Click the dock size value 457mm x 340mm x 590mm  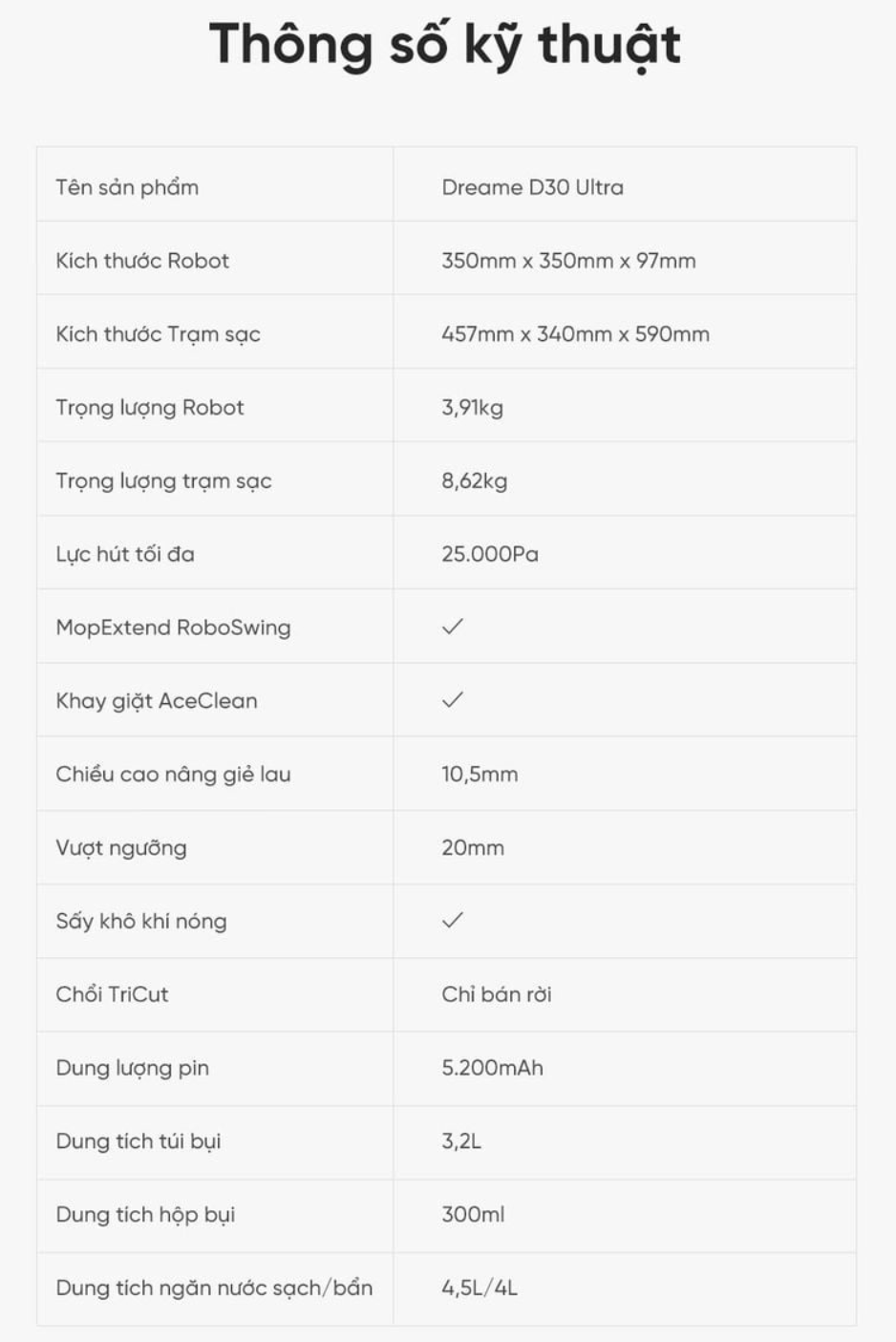pos(575,334)
